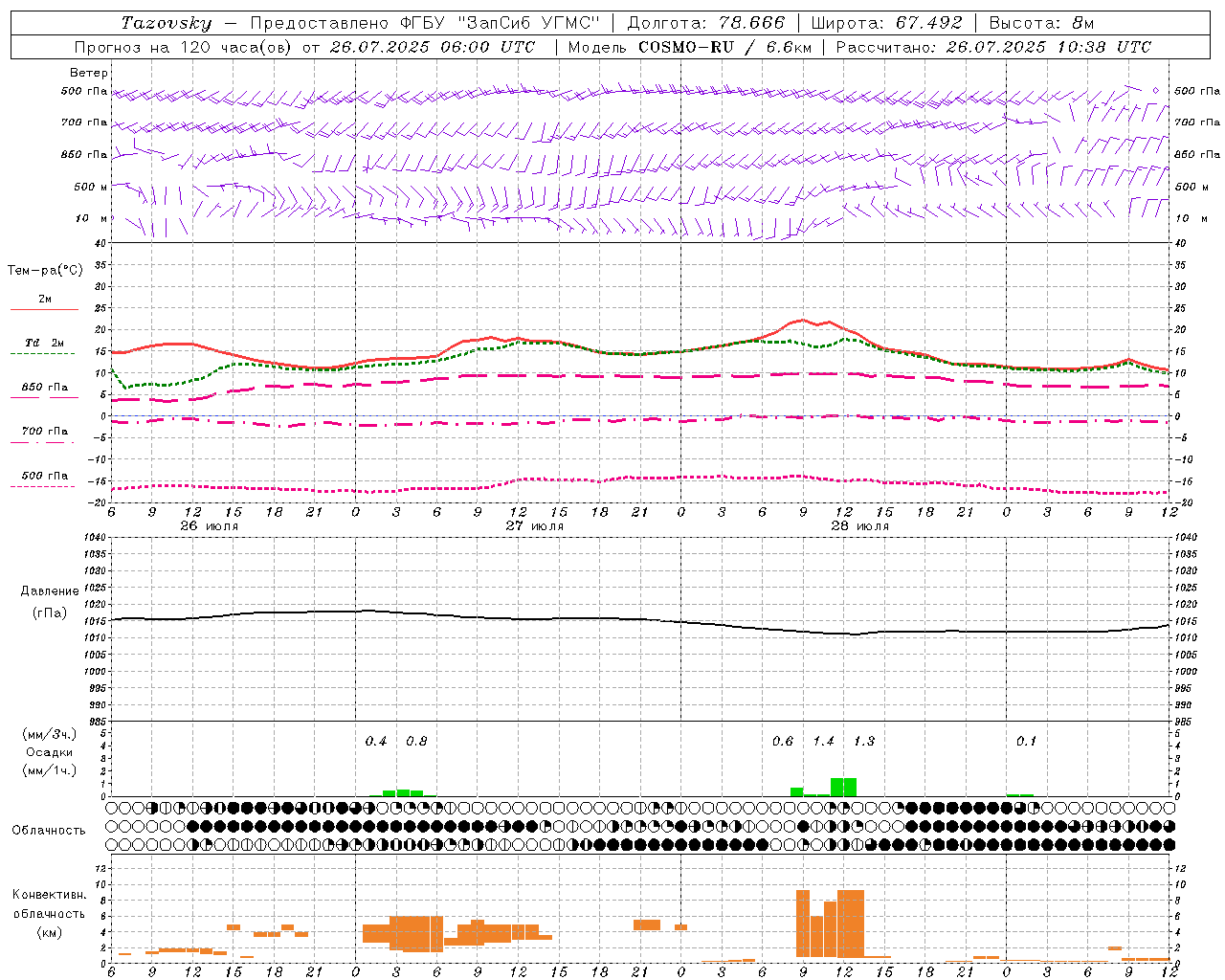Viewport: 1225px width, 980px height.
Task: Click the "Облачность" cloudiness label
Action: tap(49, 831)
